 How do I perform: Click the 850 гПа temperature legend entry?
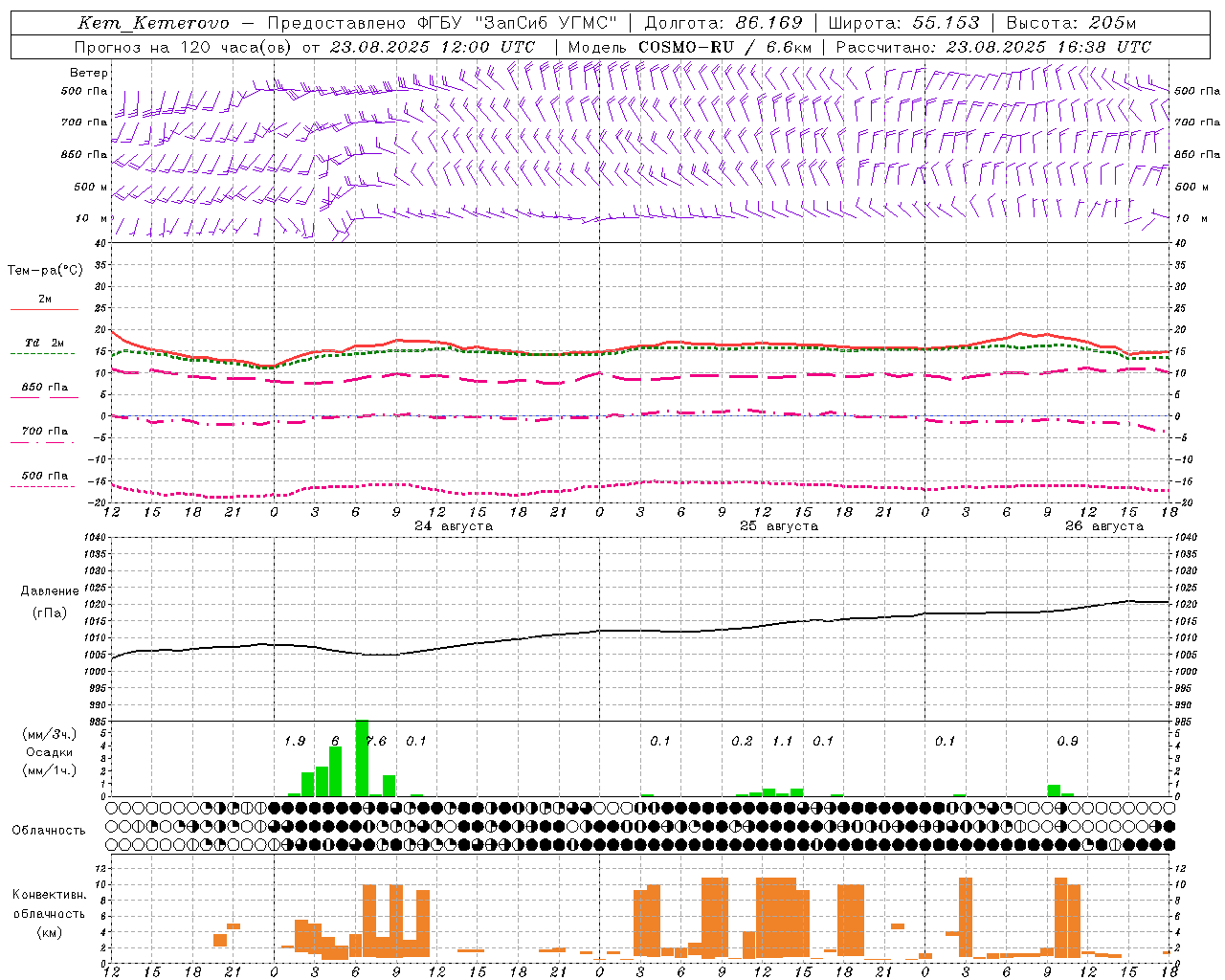45,388
